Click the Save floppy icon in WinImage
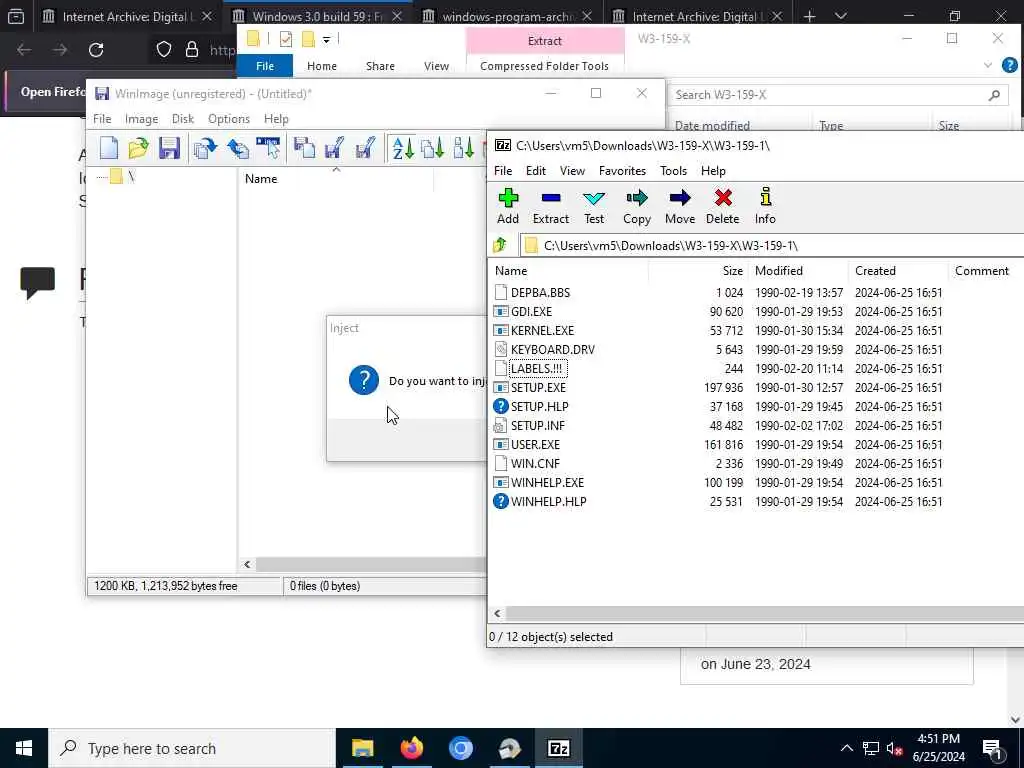Screen dimensions: 1024x768 point(169,148)
